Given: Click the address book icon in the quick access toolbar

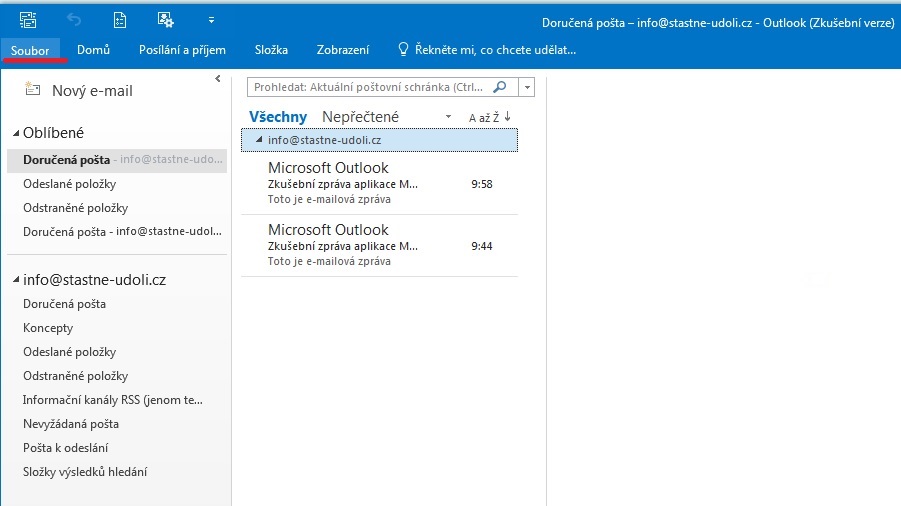Looking at the screenshot, I should pyautogui.click(x=120, y=20).
